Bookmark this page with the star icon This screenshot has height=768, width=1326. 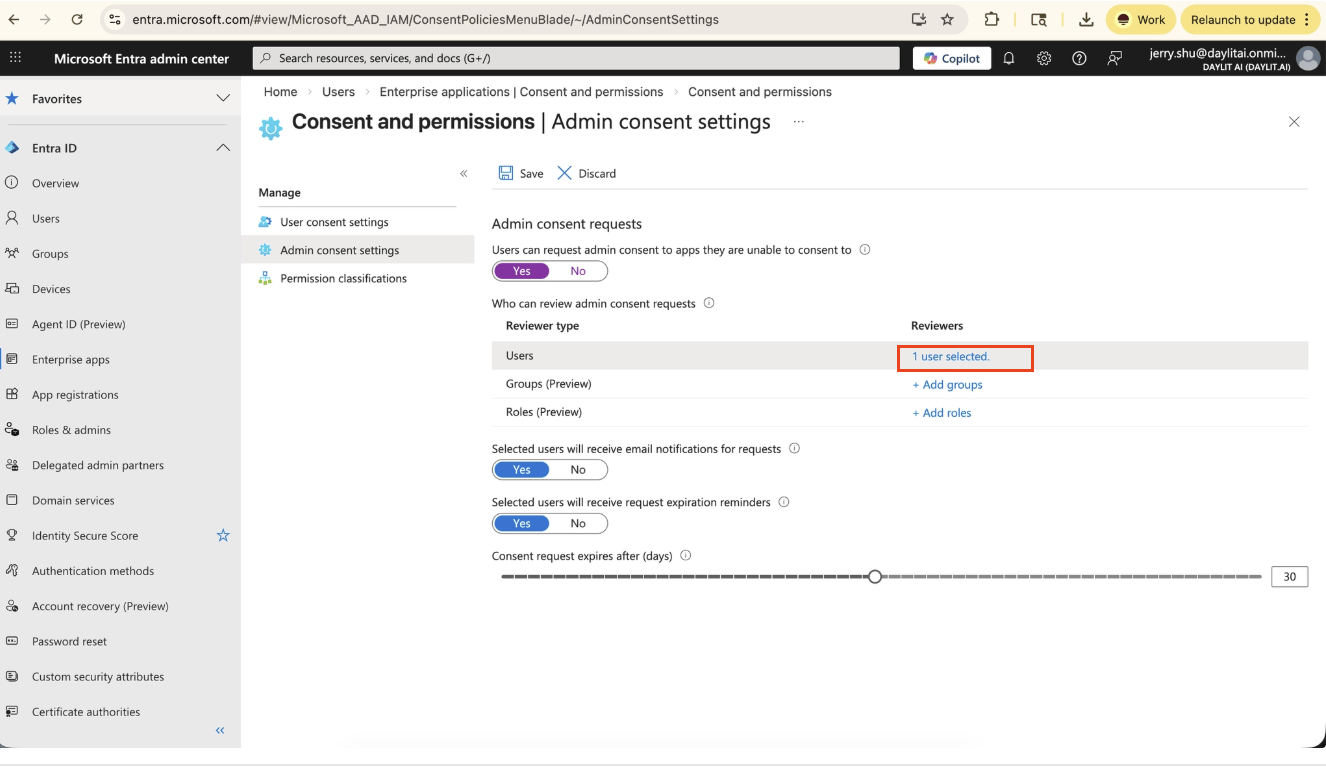[948, 19]
